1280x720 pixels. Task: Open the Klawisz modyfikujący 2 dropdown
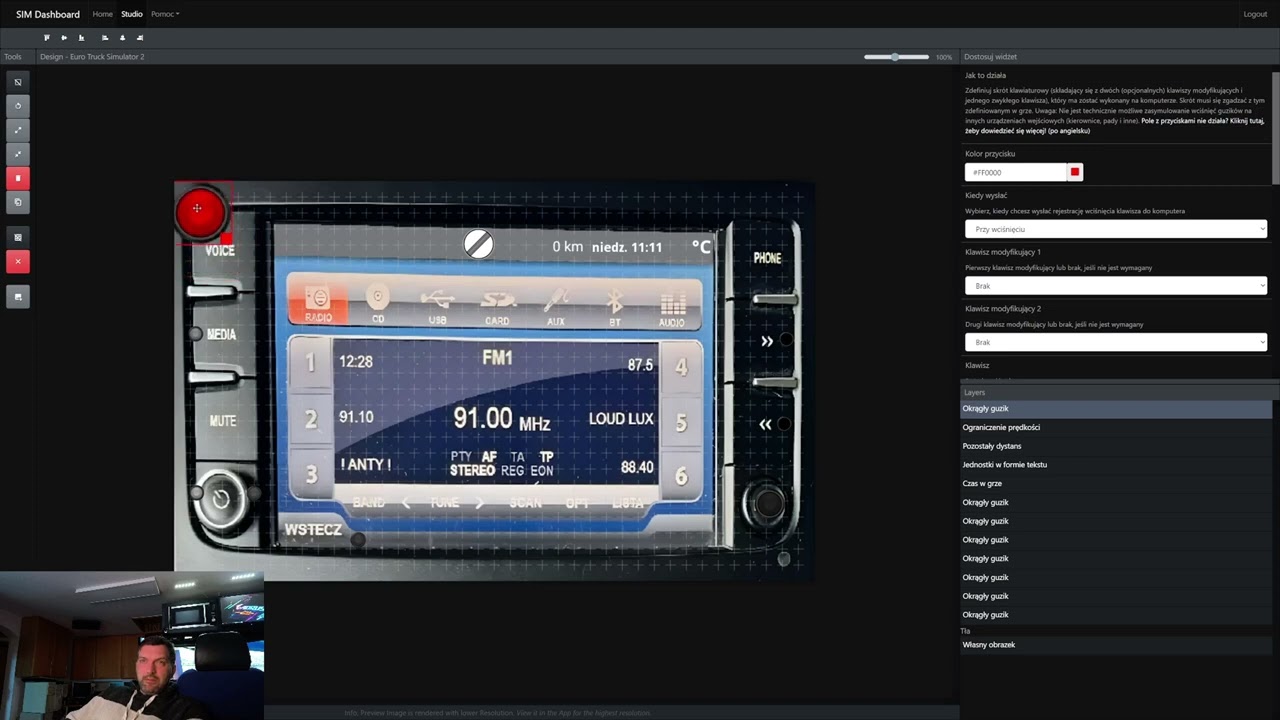point(1116,342)
